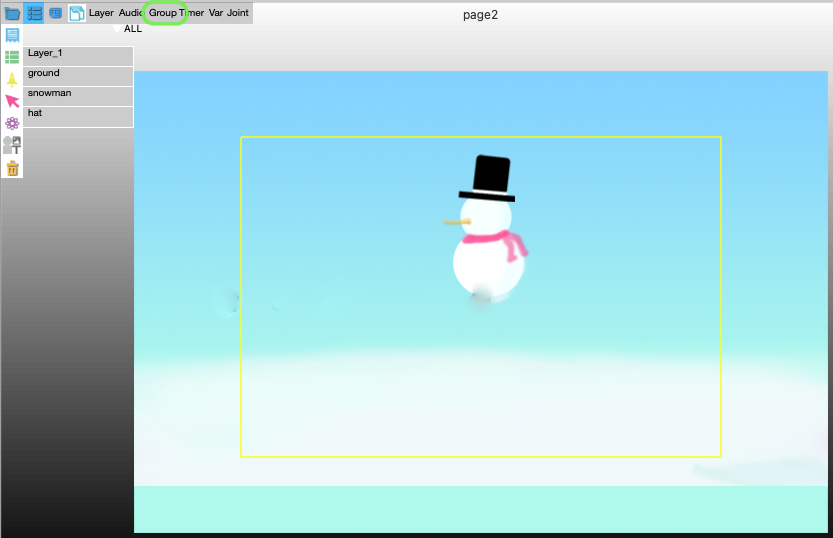The width and height of the screenshot is (833, 538).
Task: Switch to the Layer tab
Action: [101, 13]
